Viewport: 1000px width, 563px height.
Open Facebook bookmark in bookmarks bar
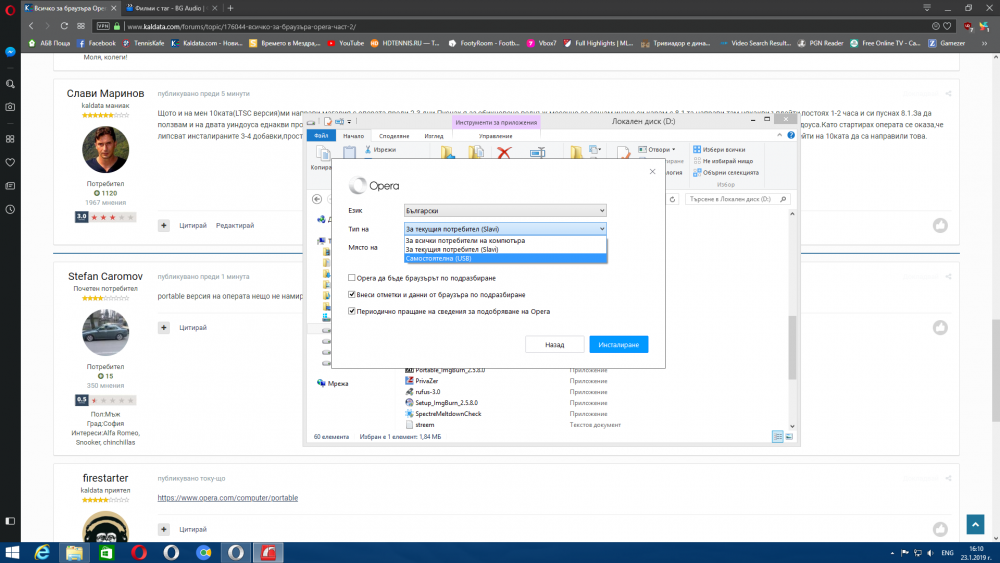click(x=96, y=43)
